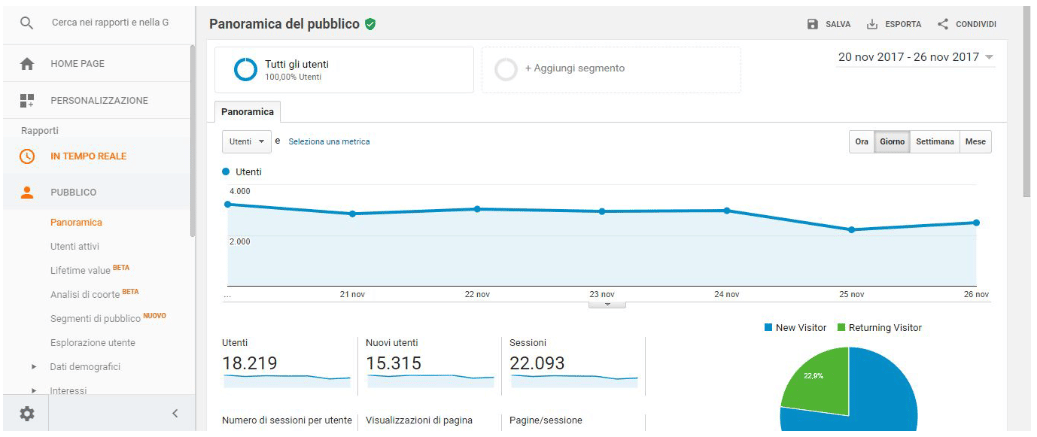1037x437 pixels.
Task: Open the admin settings gear icon
Action: pos(26,414)
